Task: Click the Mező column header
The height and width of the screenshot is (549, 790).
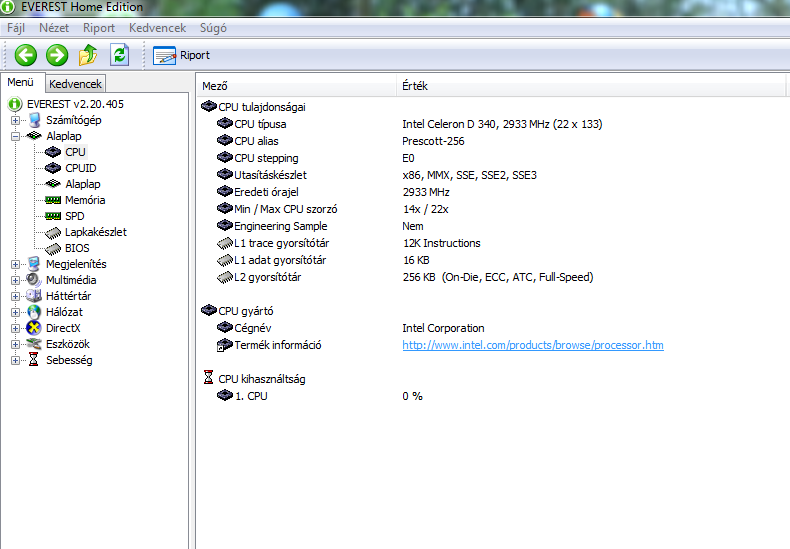Action: pos(296,86)
